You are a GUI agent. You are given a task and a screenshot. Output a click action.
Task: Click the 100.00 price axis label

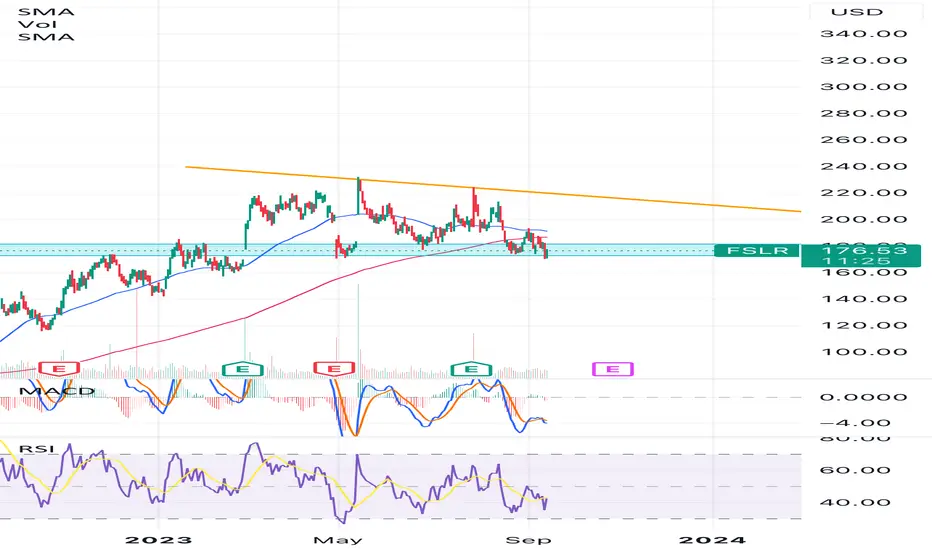pyautogui.click(x=864, y=351)
